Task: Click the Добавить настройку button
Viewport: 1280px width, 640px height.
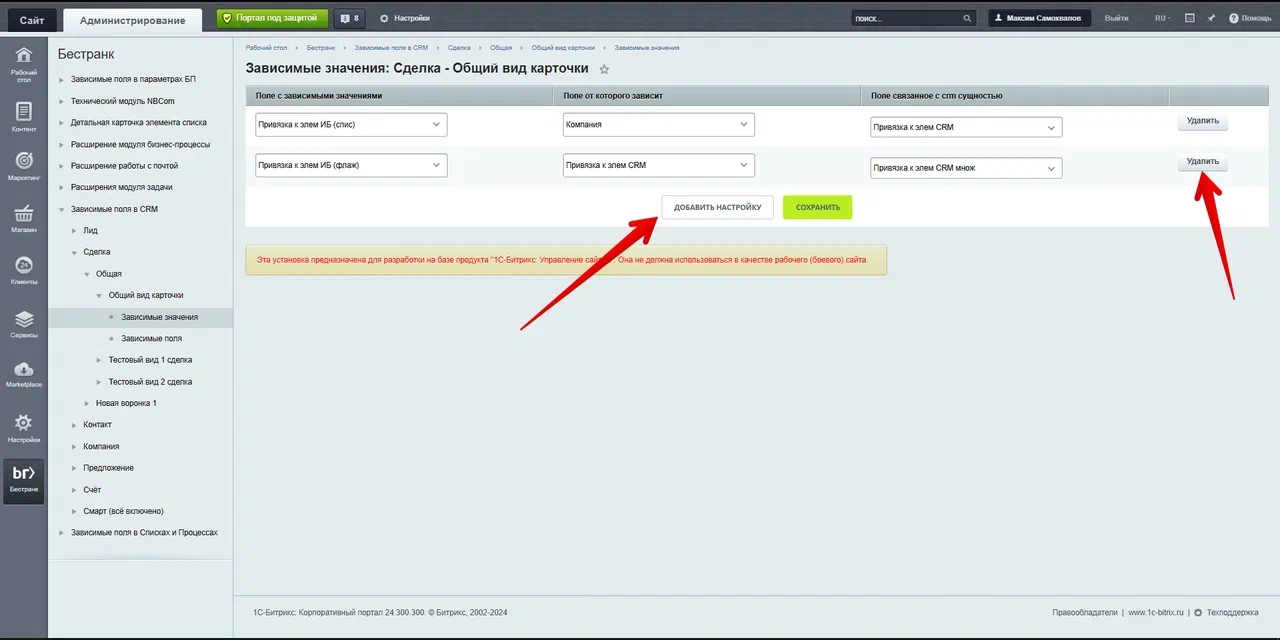Action: pos(717,207)
